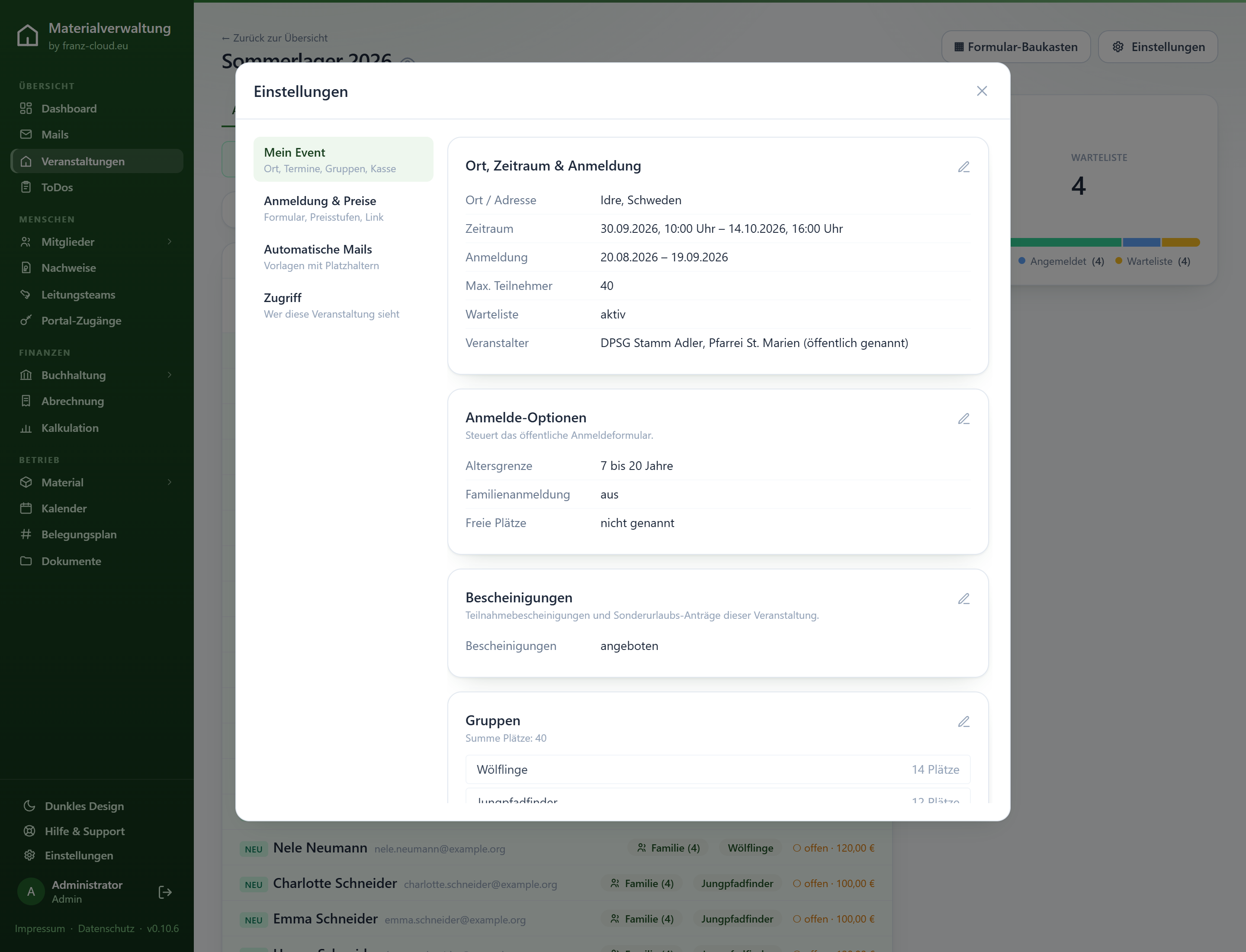Go to Mails in the sidebar
Image resolution: width=1246 pixels, height=952 pixels.
point(97,134)
